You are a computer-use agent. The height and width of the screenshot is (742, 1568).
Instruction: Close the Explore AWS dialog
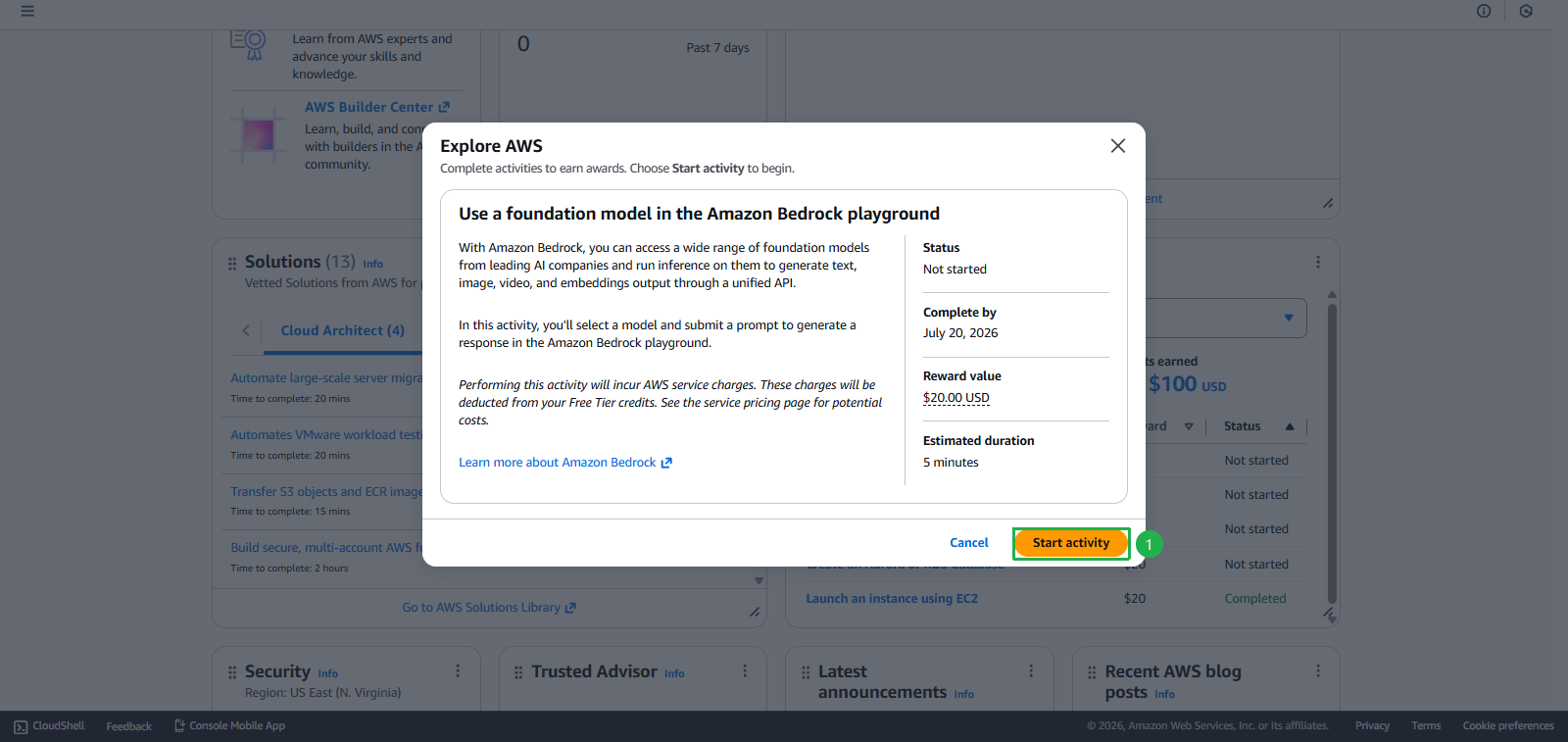point(1117,146)
